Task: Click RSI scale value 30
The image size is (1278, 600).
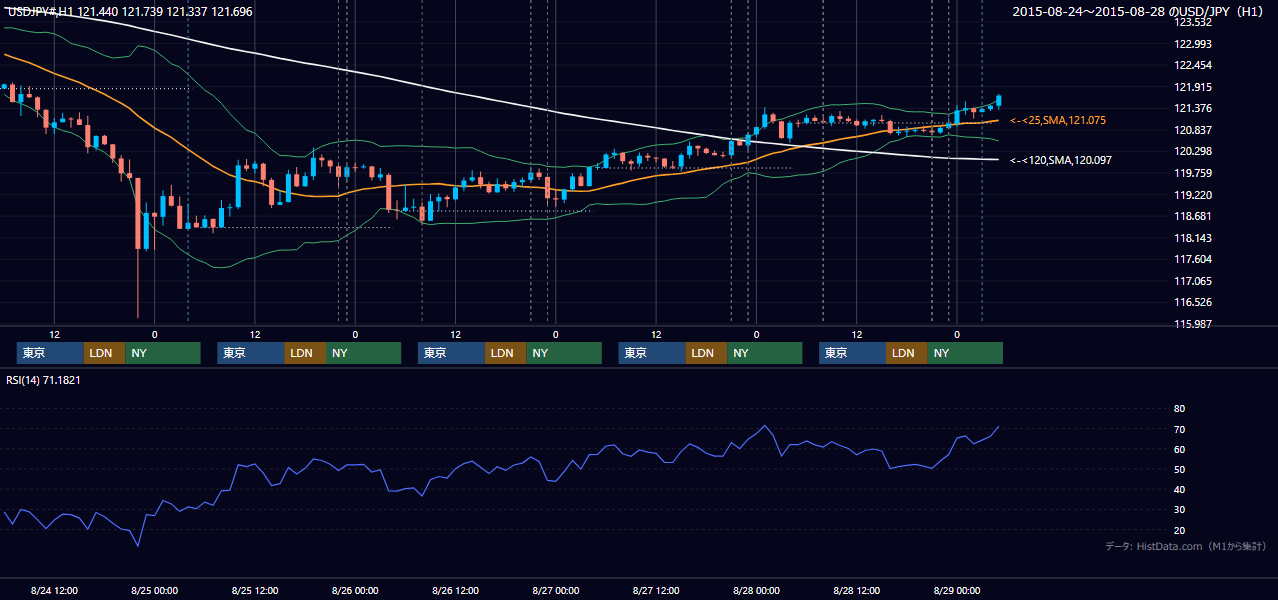Action: click(1179, 510)
